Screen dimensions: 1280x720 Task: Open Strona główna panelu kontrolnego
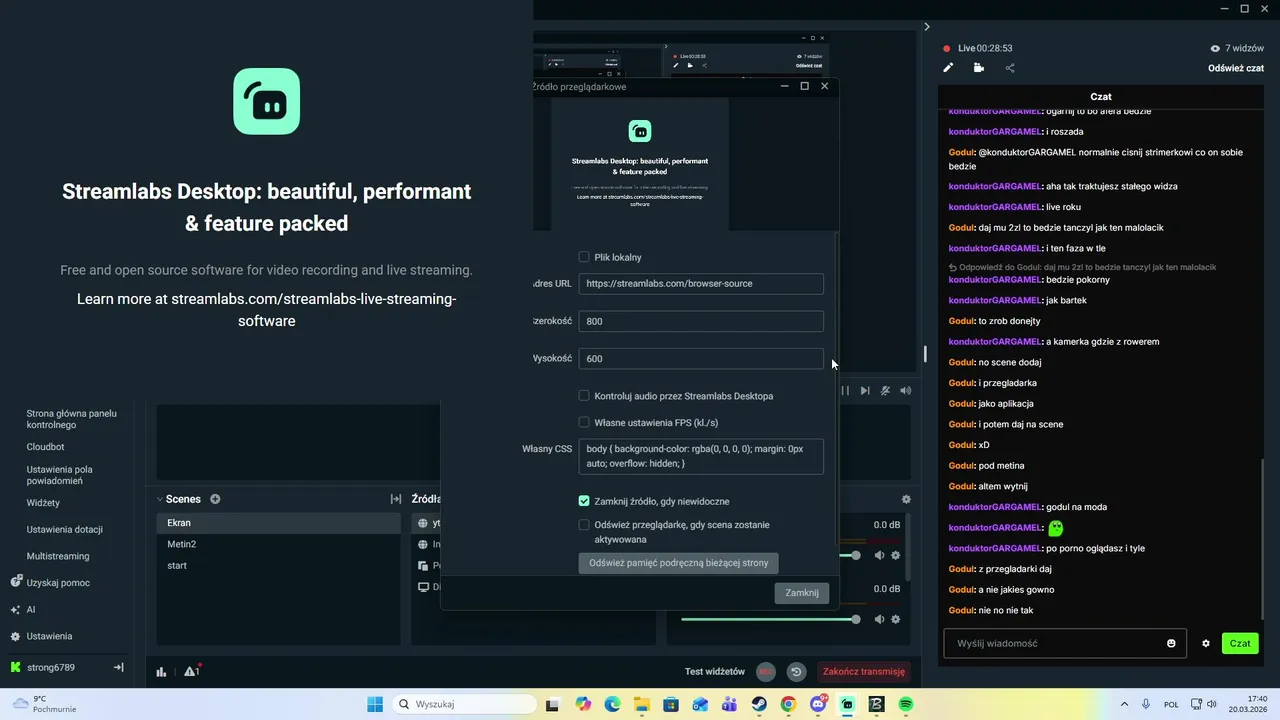tap(71, 419)
